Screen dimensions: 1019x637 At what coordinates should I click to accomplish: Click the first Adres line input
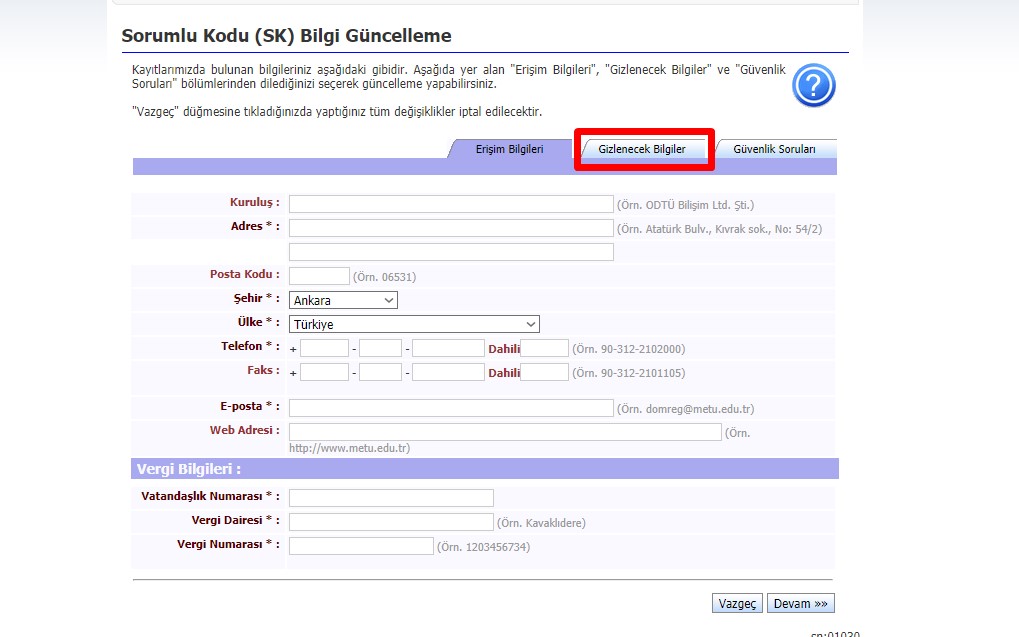pos(451,228)
